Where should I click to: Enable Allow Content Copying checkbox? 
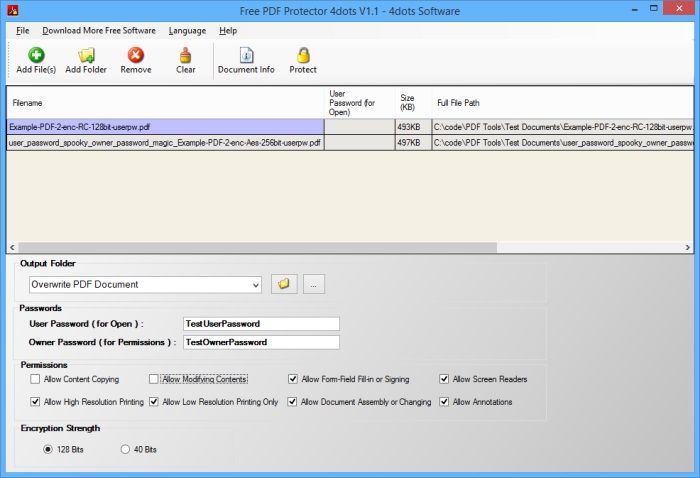[35, 379]
